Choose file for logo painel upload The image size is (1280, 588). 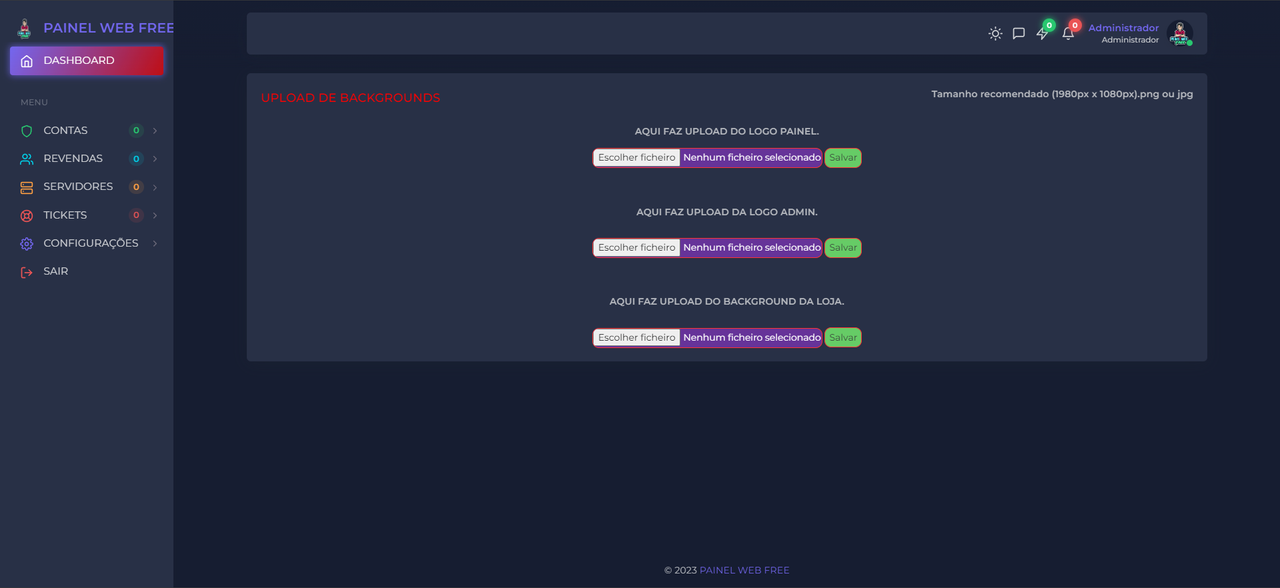click(637, 158)
